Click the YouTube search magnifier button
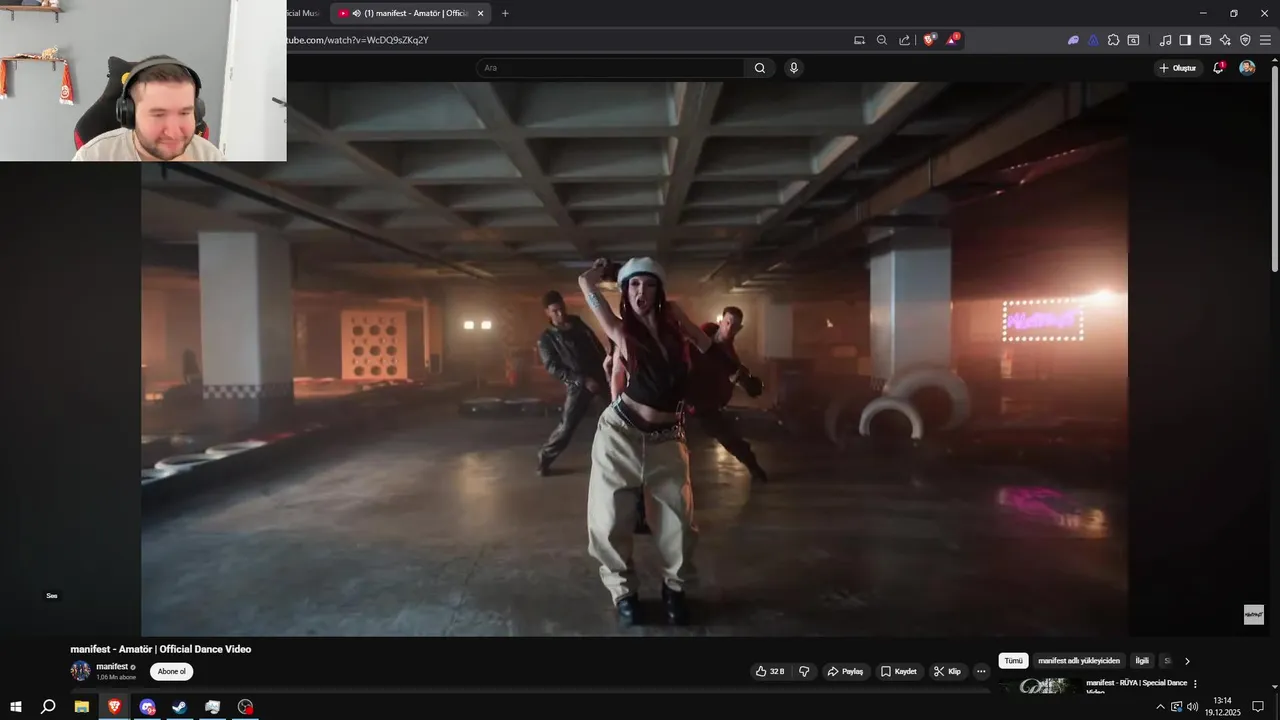Viewport: 1280px width, 720px height. click(760, 68)
